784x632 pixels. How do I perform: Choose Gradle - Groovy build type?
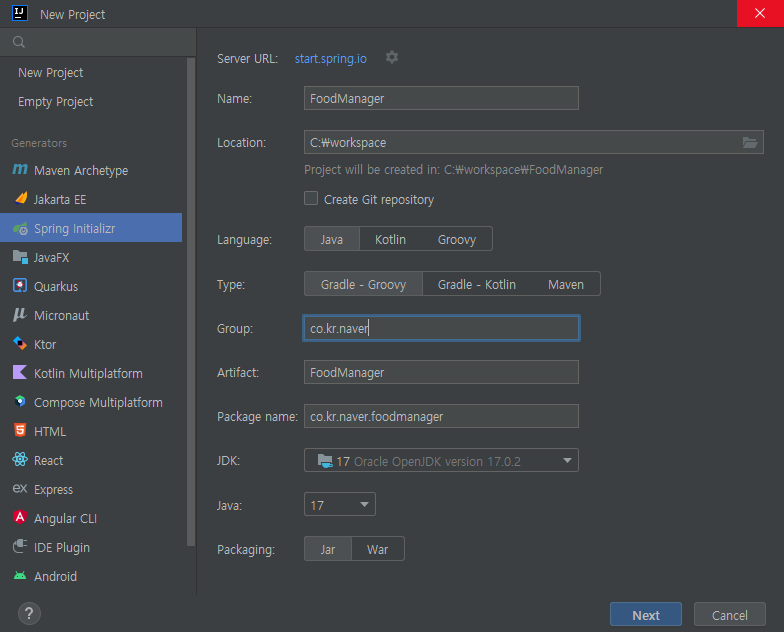[364, 284]
